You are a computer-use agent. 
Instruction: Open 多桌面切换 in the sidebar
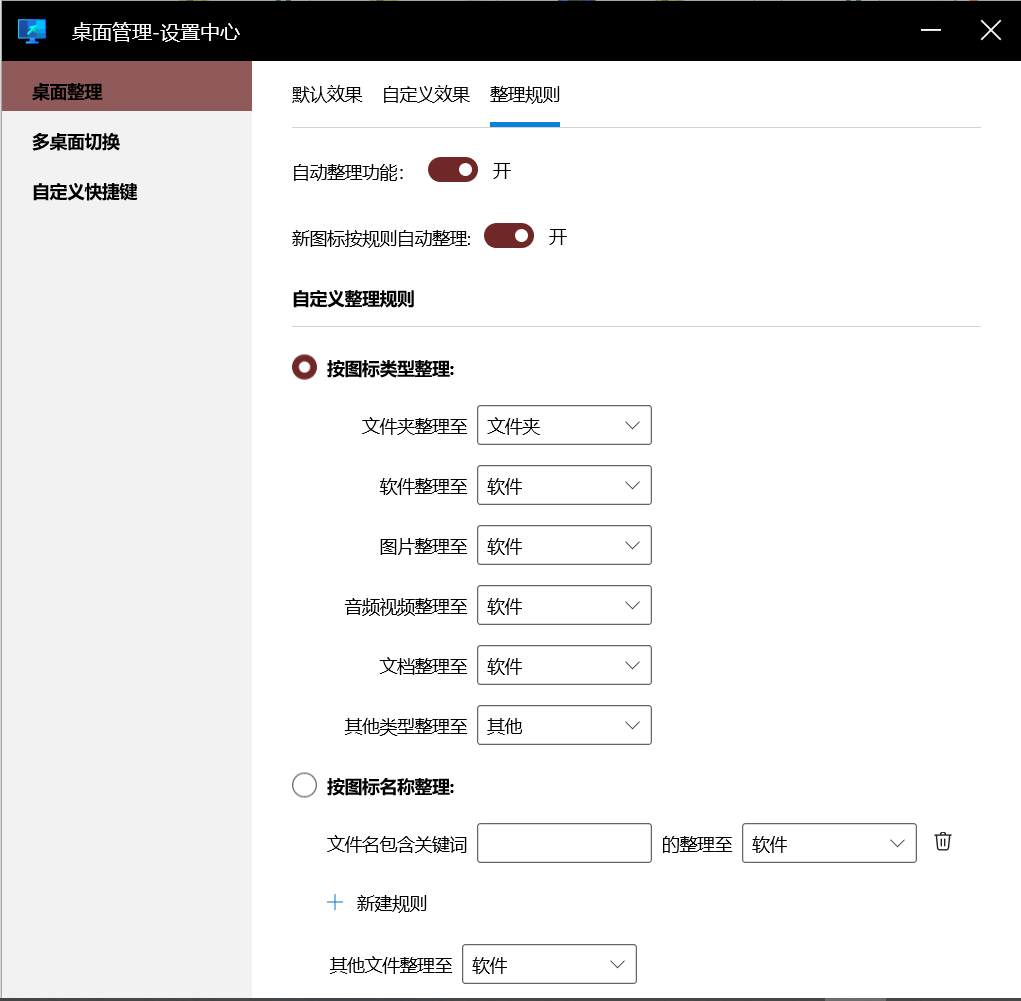click(x=127, y=142)
